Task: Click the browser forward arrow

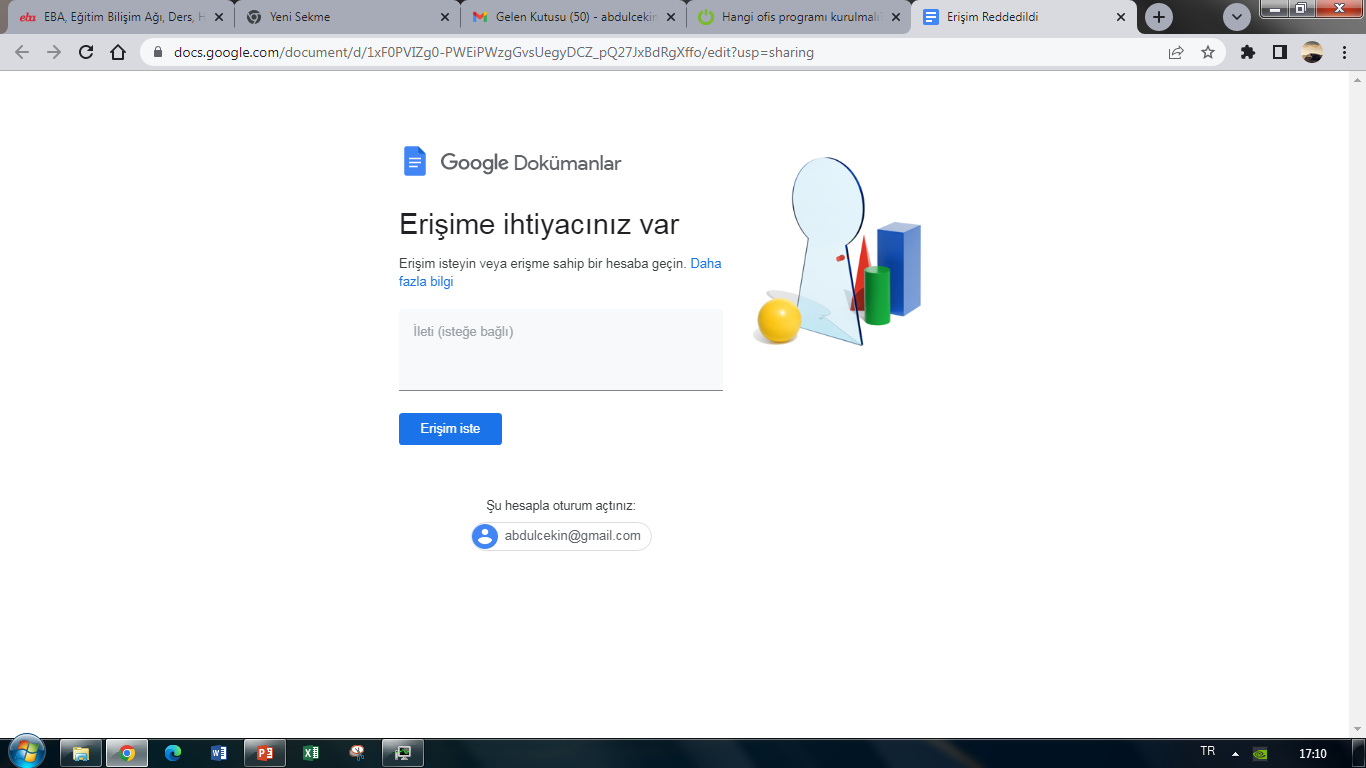Action: tap(54, 53)
